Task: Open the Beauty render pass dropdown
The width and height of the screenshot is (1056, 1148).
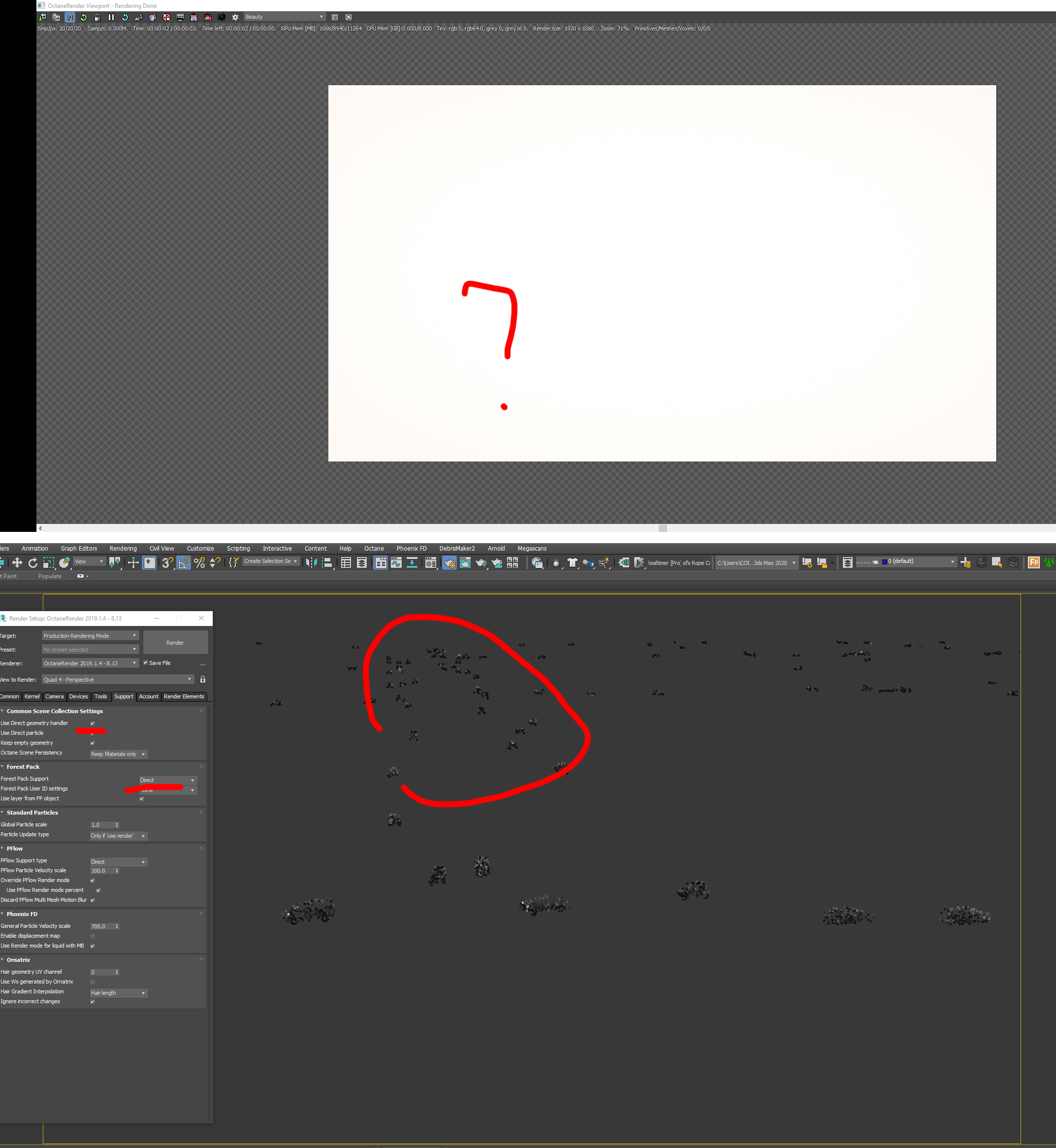Action: [284, 17]
